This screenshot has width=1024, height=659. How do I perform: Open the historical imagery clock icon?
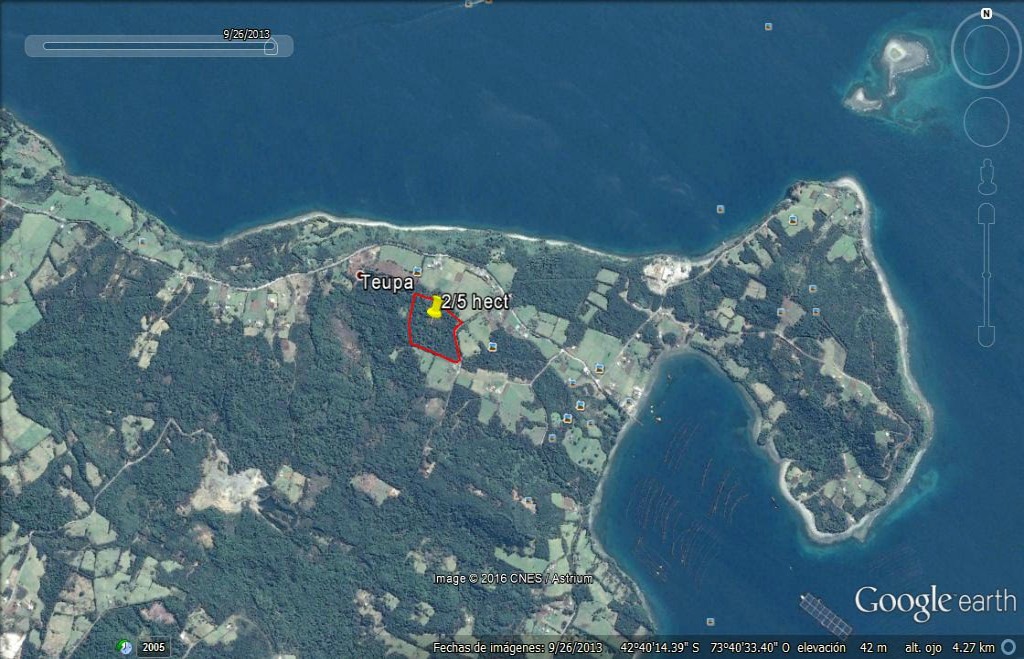pos(125,647)
